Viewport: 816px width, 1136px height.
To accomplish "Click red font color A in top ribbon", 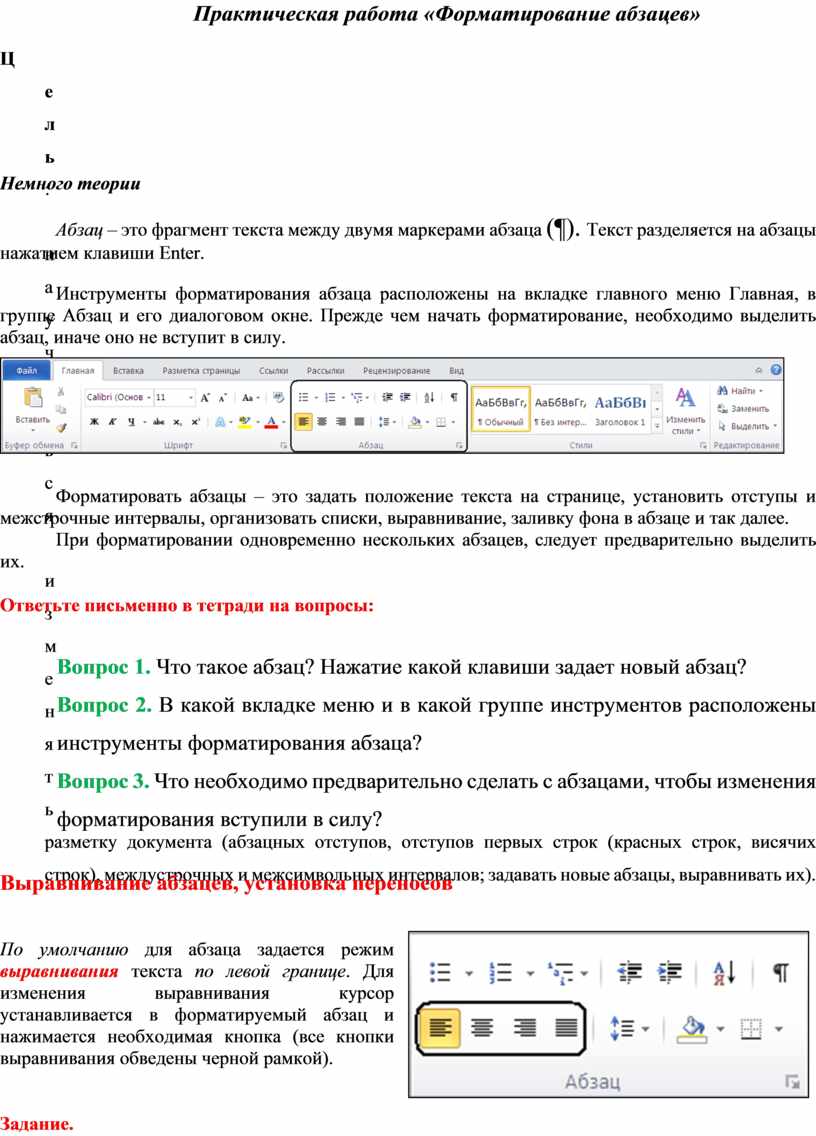I will [x=272, y=422].
